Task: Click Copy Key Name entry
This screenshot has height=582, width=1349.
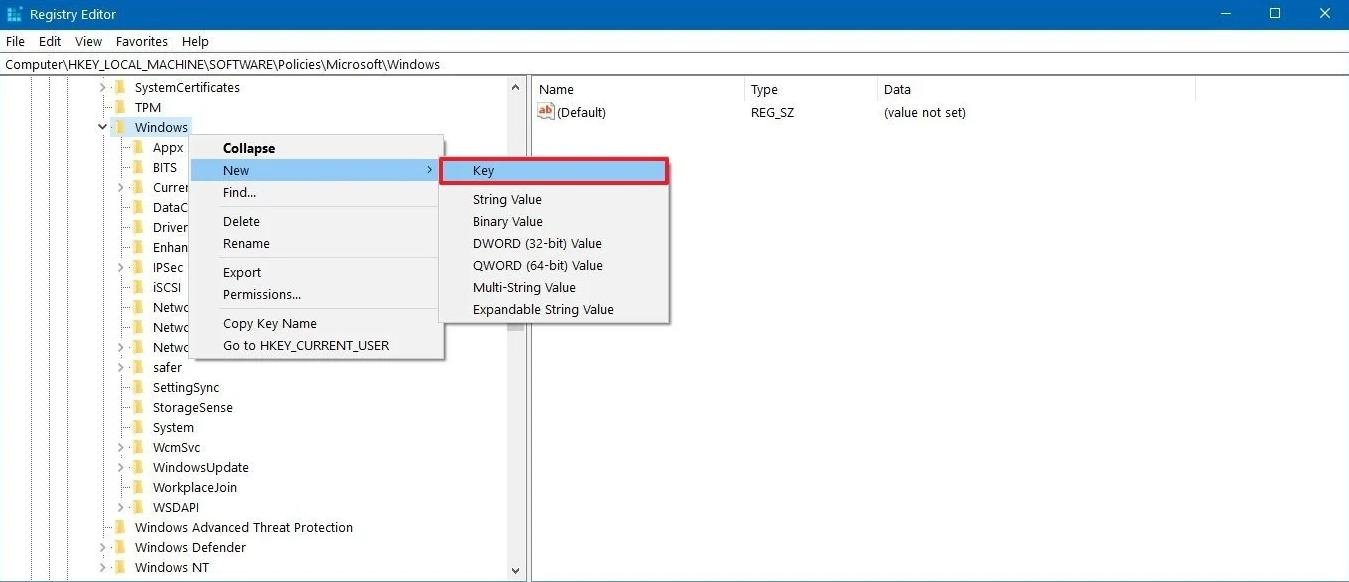Action: (270, 323)
